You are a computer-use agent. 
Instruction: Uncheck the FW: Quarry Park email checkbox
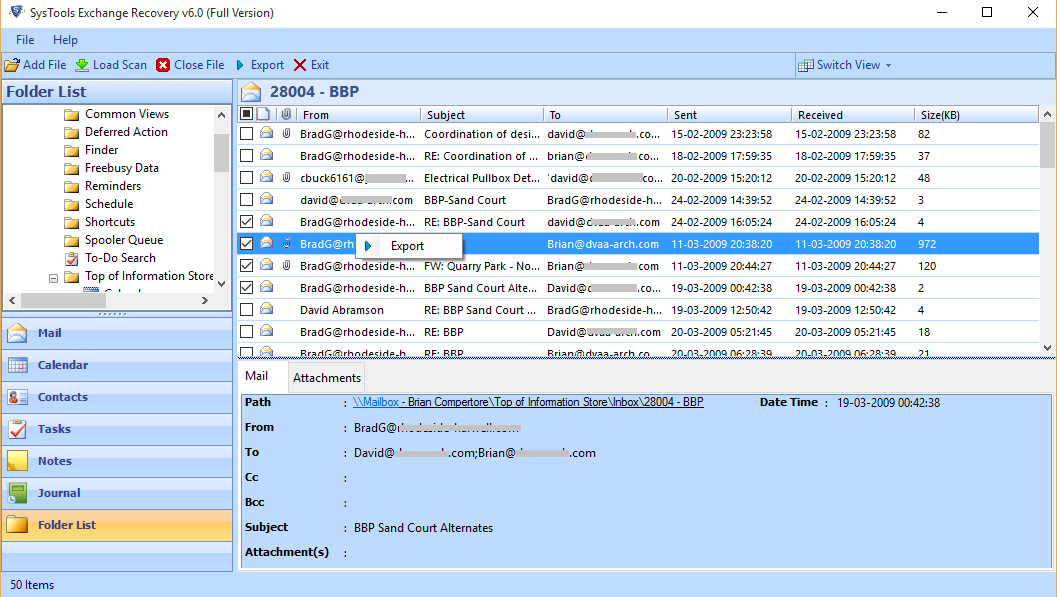point(247,265)
